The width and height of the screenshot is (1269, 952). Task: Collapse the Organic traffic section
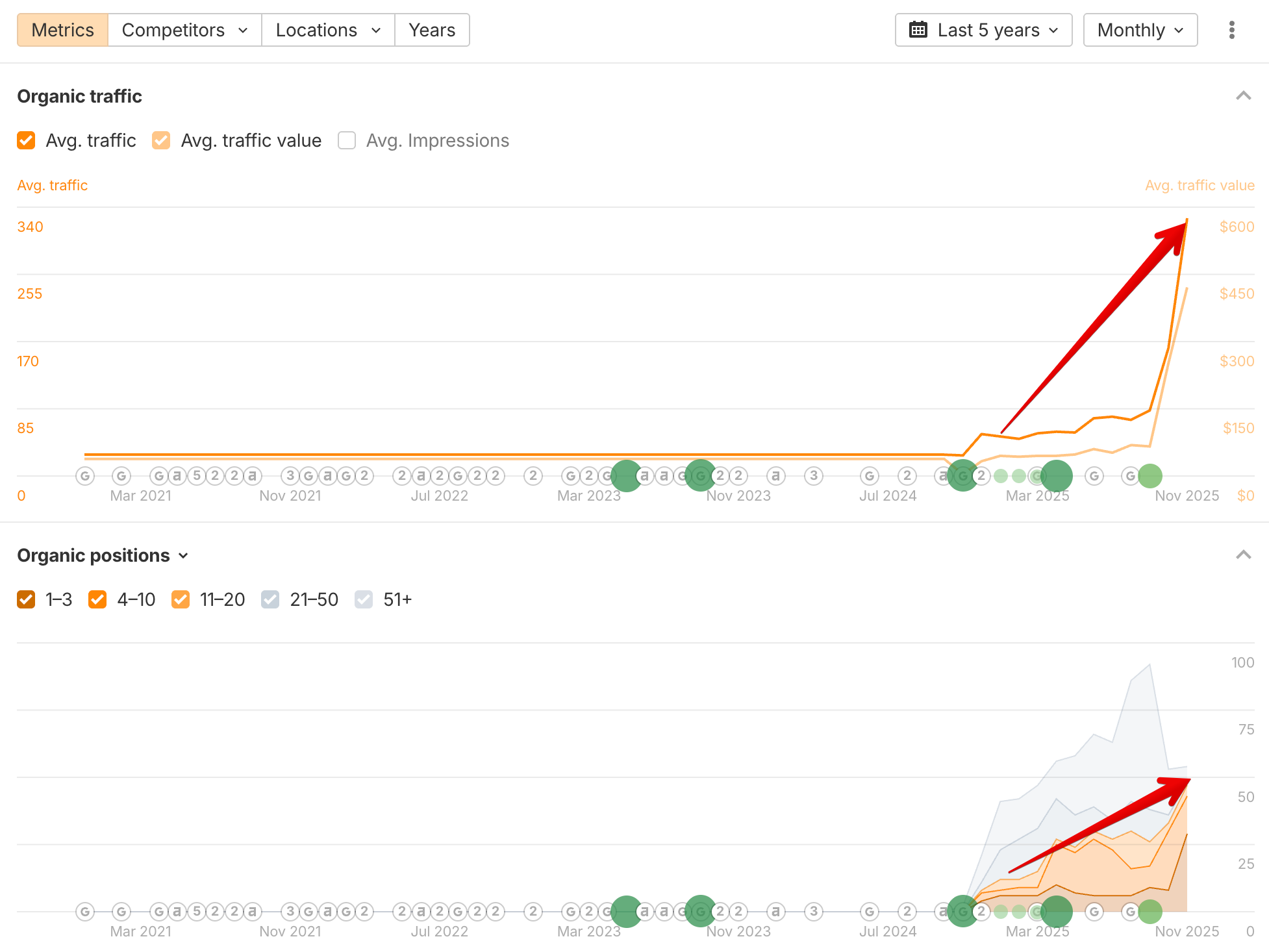1244,95
